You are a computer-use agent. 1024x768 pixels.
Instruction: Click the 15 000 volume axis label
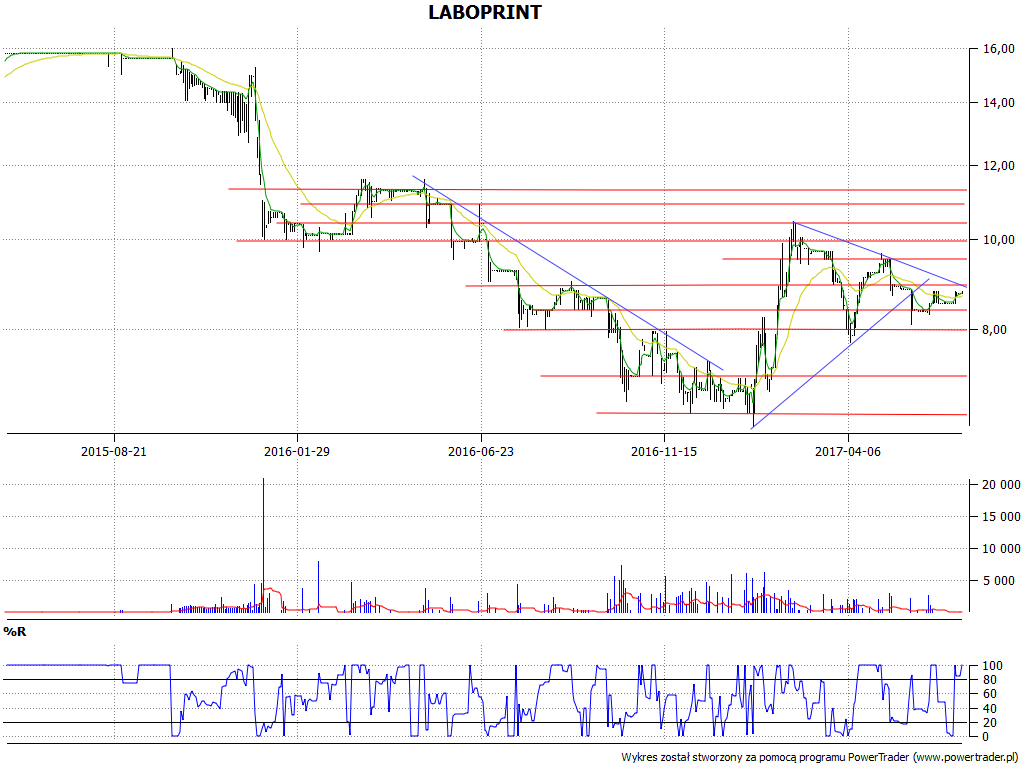(1001, 517)
